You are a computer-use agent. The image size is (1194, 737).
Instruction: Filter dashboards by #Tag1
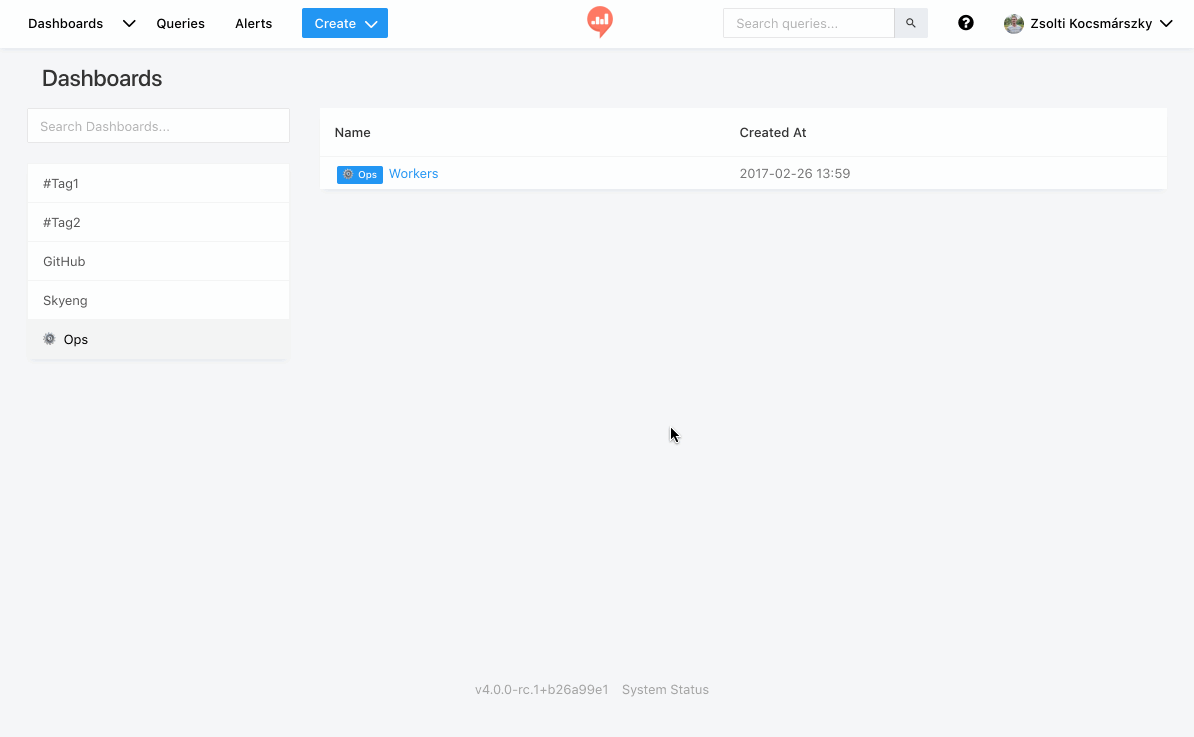[x=61, y=183]
